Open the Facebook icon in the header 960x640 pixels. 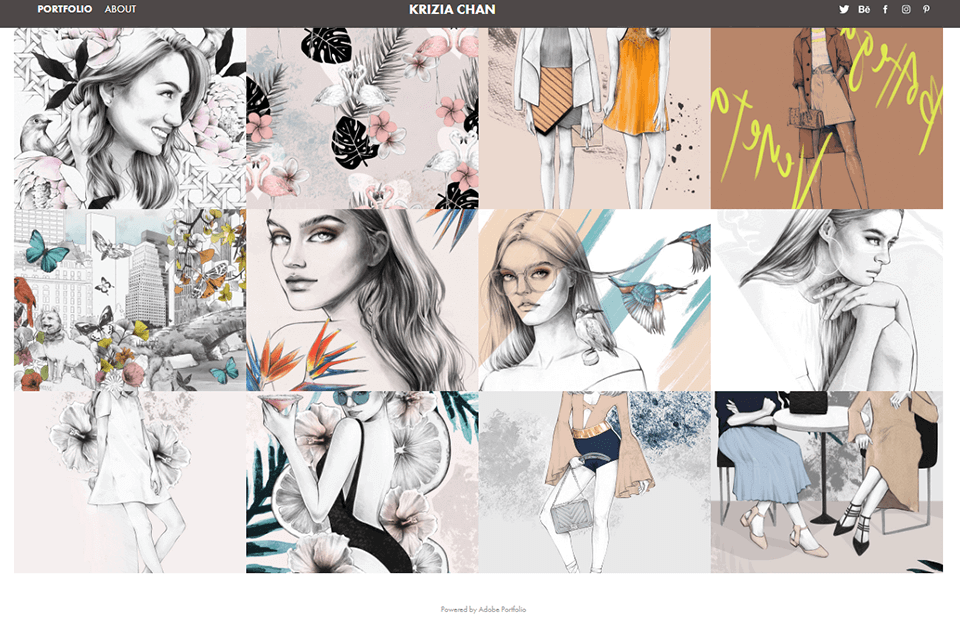click(885, 9)
